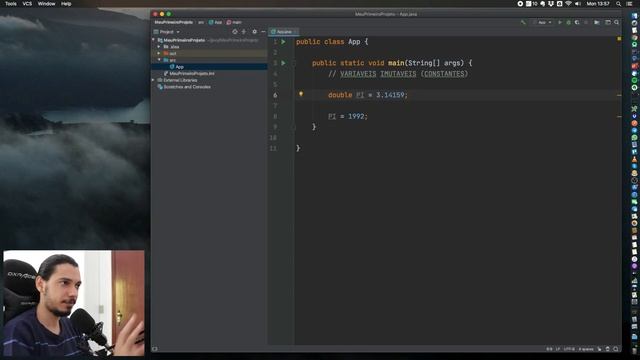Close the App.java editor tab
The height and width of the screenshot is (360, 640).
click(296, 32)
